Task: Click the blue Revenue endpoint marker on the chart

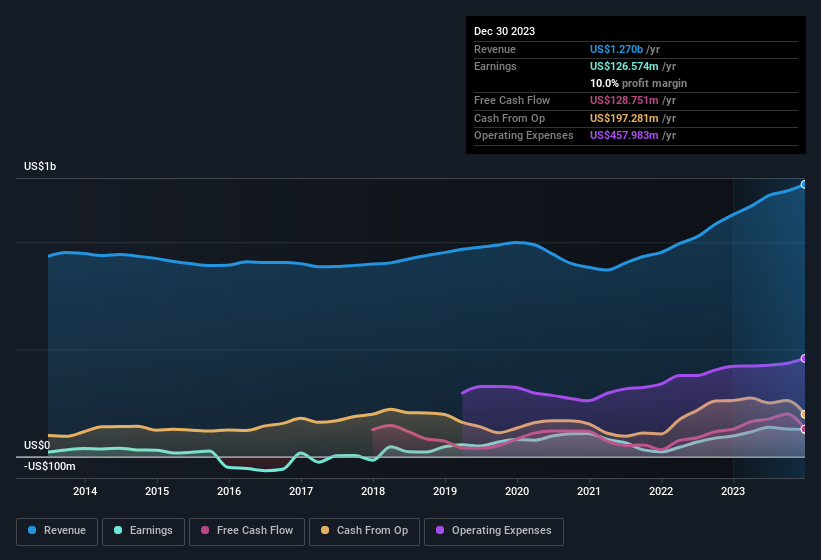Action: [x=803, y=184]
